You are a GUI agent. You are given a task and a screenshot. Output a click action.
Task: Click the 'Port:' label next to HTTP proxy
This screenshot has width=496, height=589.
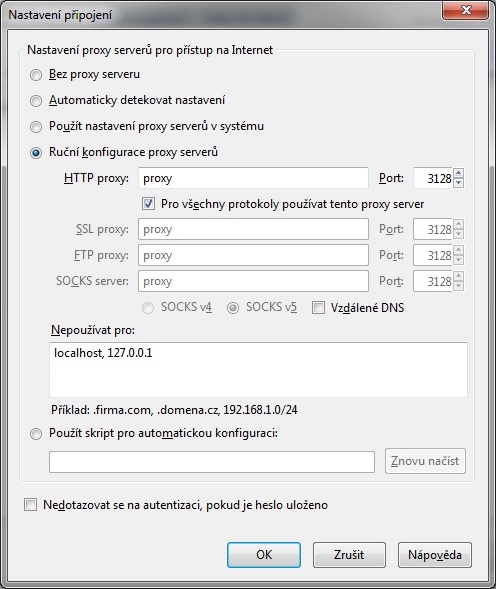click(x=391, y=178)
